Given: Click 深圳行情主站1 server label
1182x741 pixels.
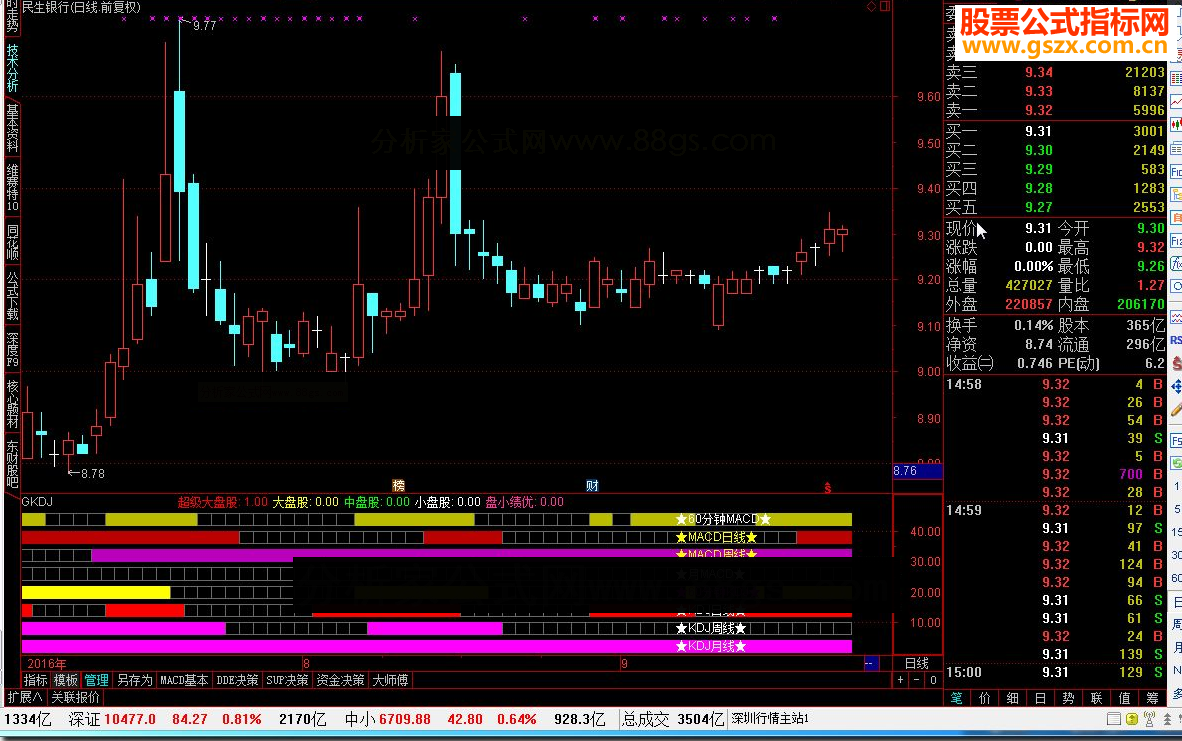Looking at the screenshot, I should click(x=770, y=719).
